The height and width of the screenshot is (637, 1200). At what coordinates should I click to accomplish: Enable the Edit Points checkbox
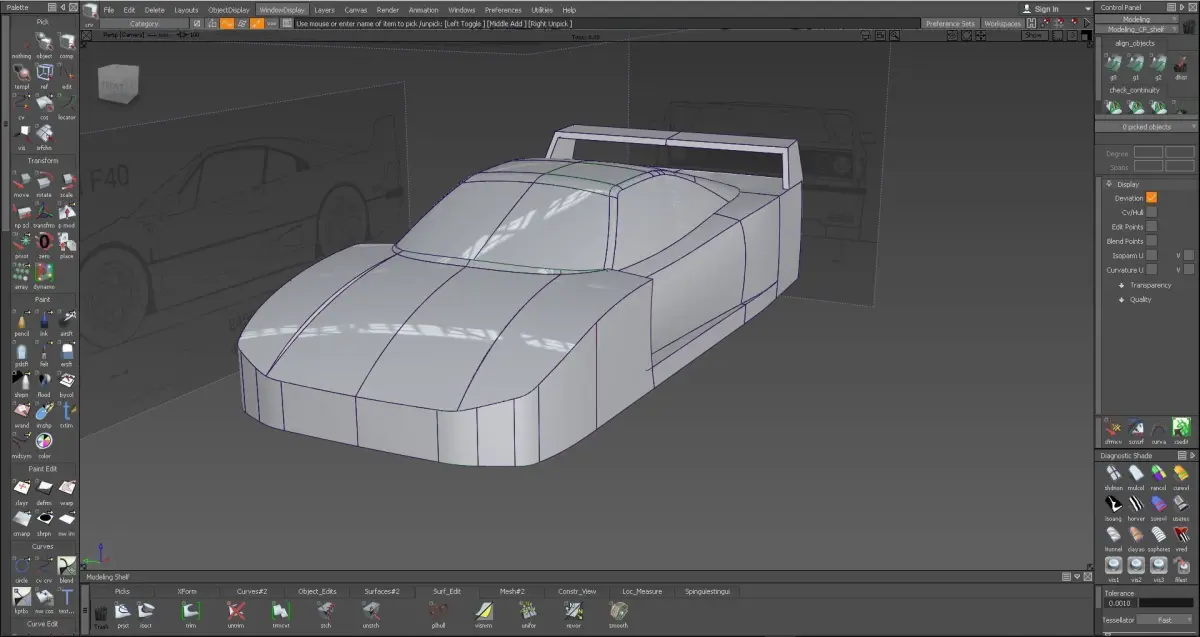click(1151, 227)
